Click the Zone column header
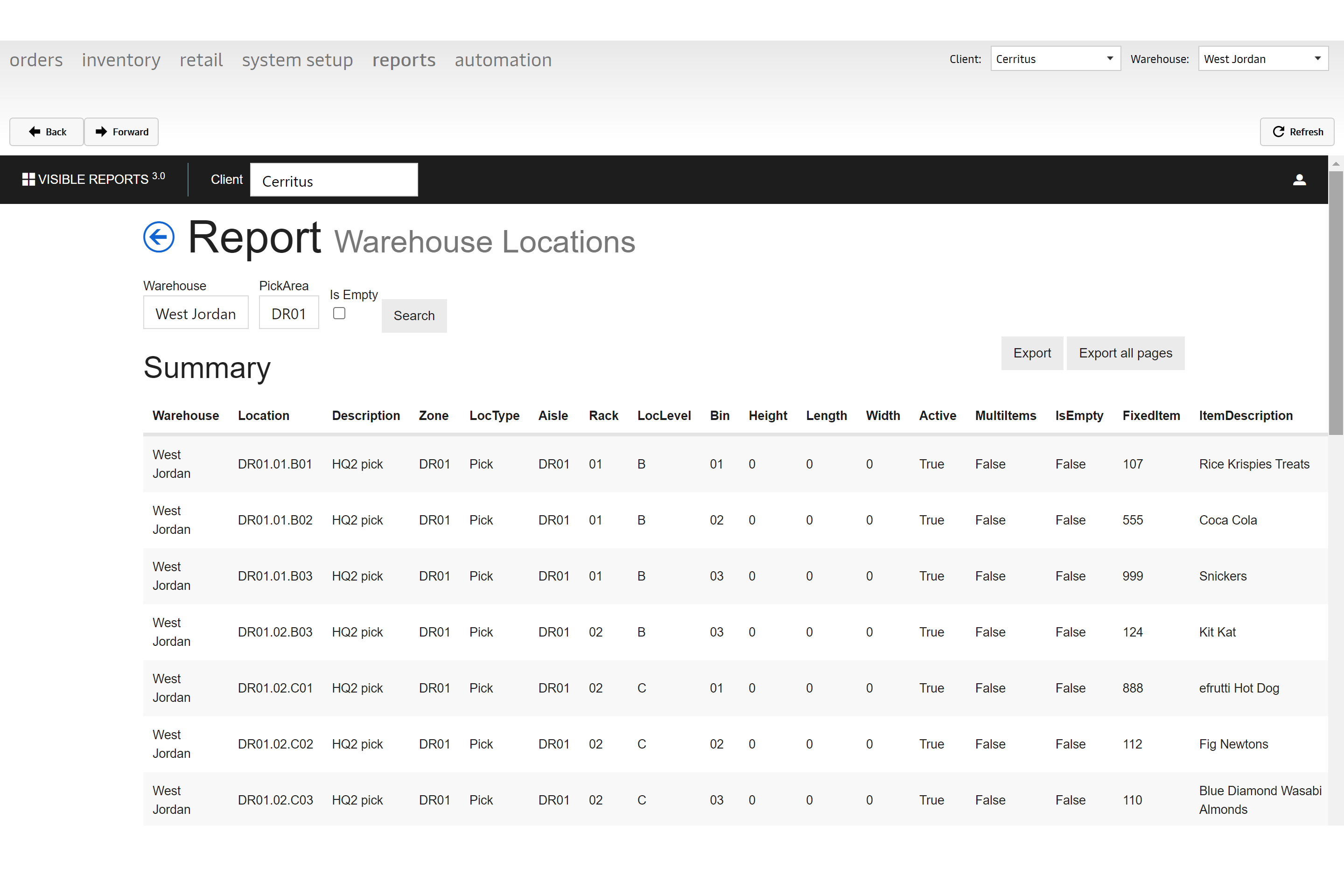The height and width of the screenshot is (896, 1344). [x=434, y=415]
